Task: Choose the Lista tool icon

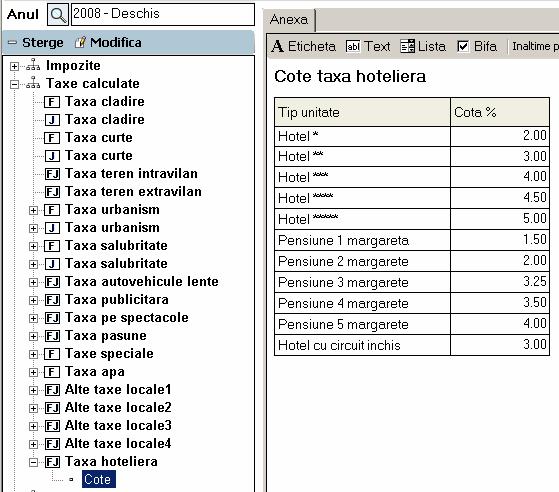Action: [407, 46]
